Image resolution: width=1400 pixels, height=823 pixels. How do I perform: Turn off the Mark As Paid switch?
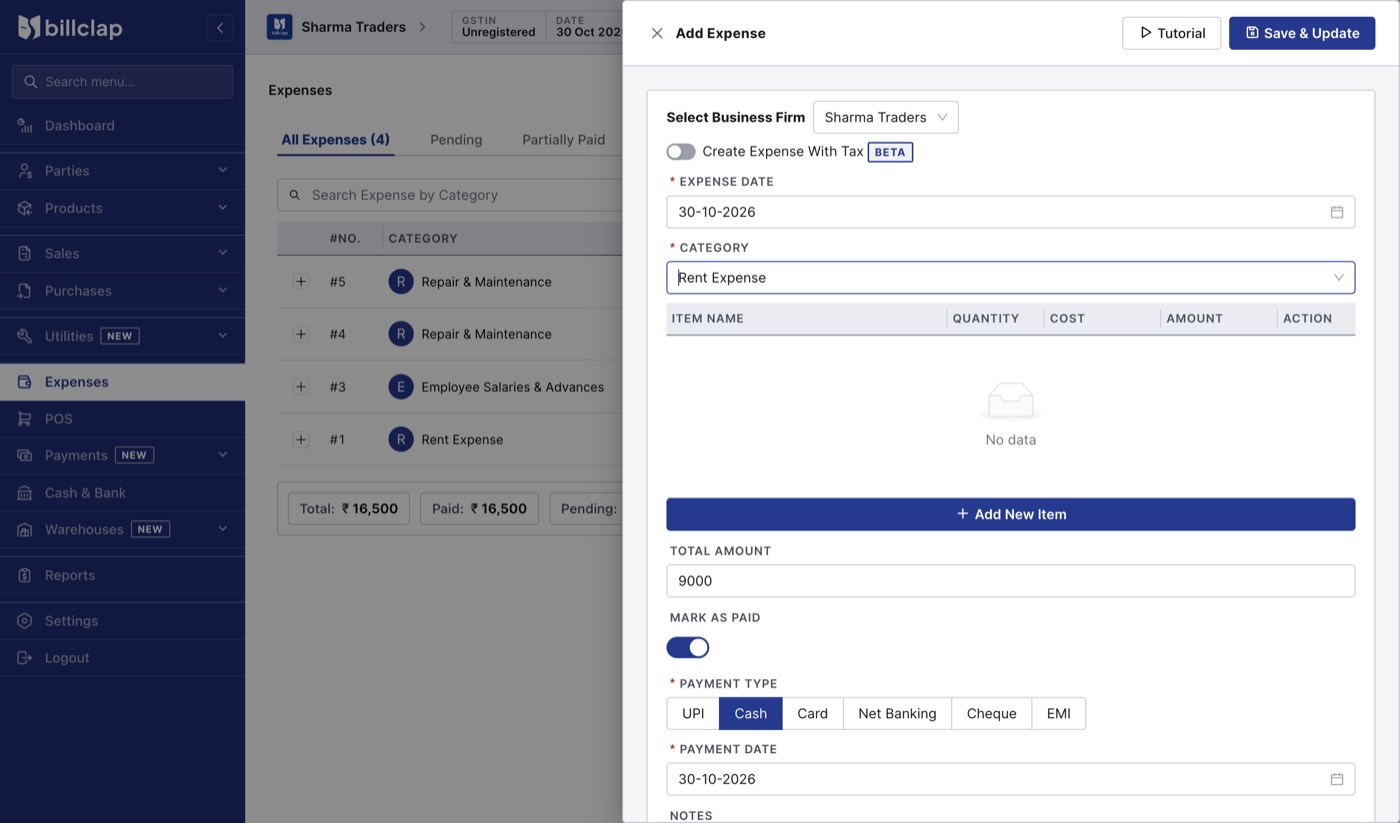(x=688, y=647)
